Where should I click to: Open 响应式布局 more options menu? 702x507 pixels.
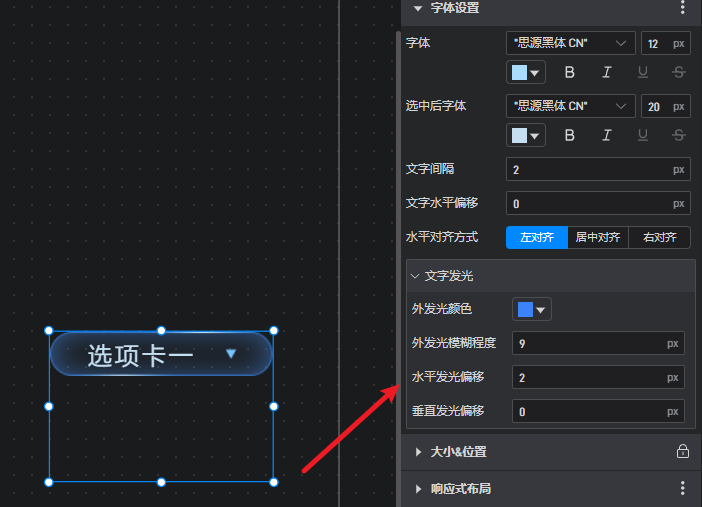[682, 488]
